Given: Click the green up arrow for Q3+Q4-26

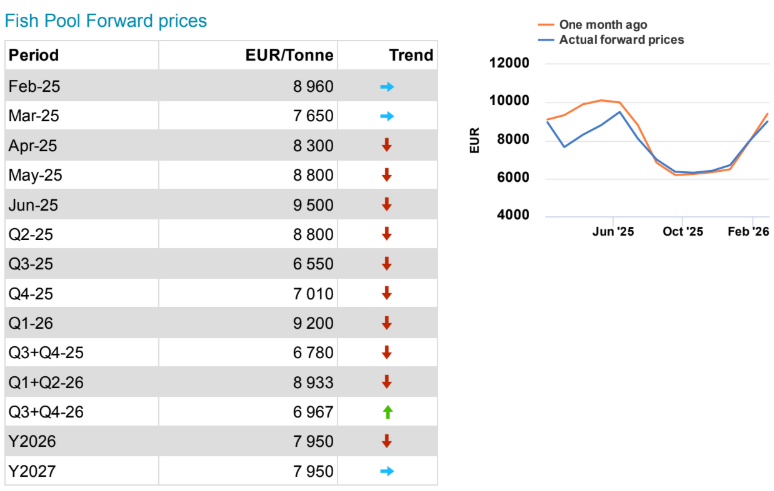Looking at the screenshot, I should point(387,412).
